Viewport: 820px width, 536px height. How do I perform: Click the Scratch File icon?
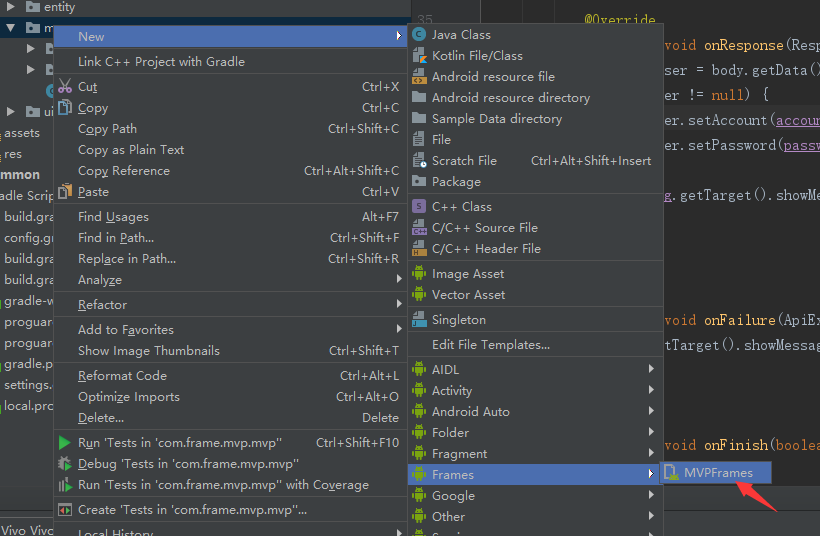click(419, 161)
